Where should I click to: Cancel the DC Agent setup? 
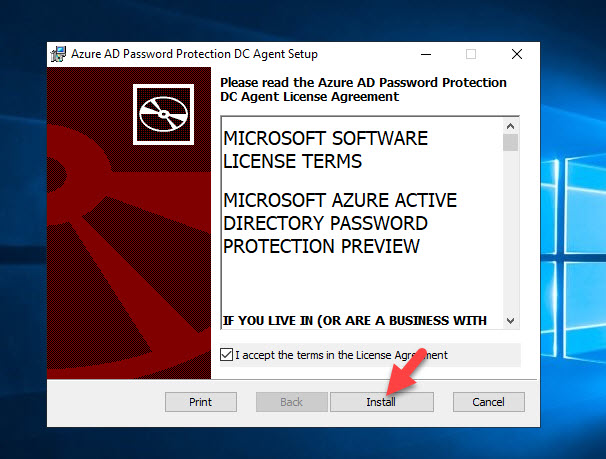(489, 402)
